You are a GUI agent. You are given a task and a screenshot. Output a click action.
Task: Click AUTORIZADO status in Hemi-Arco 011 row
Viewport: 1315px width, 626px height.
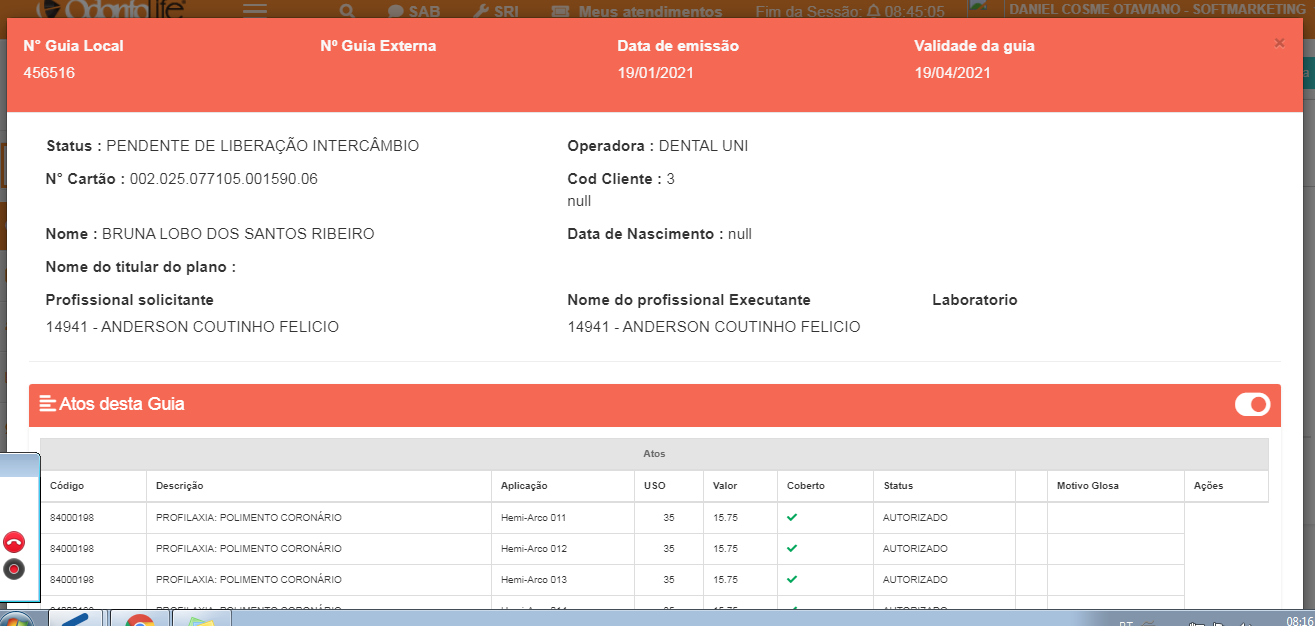click(915, 518)
